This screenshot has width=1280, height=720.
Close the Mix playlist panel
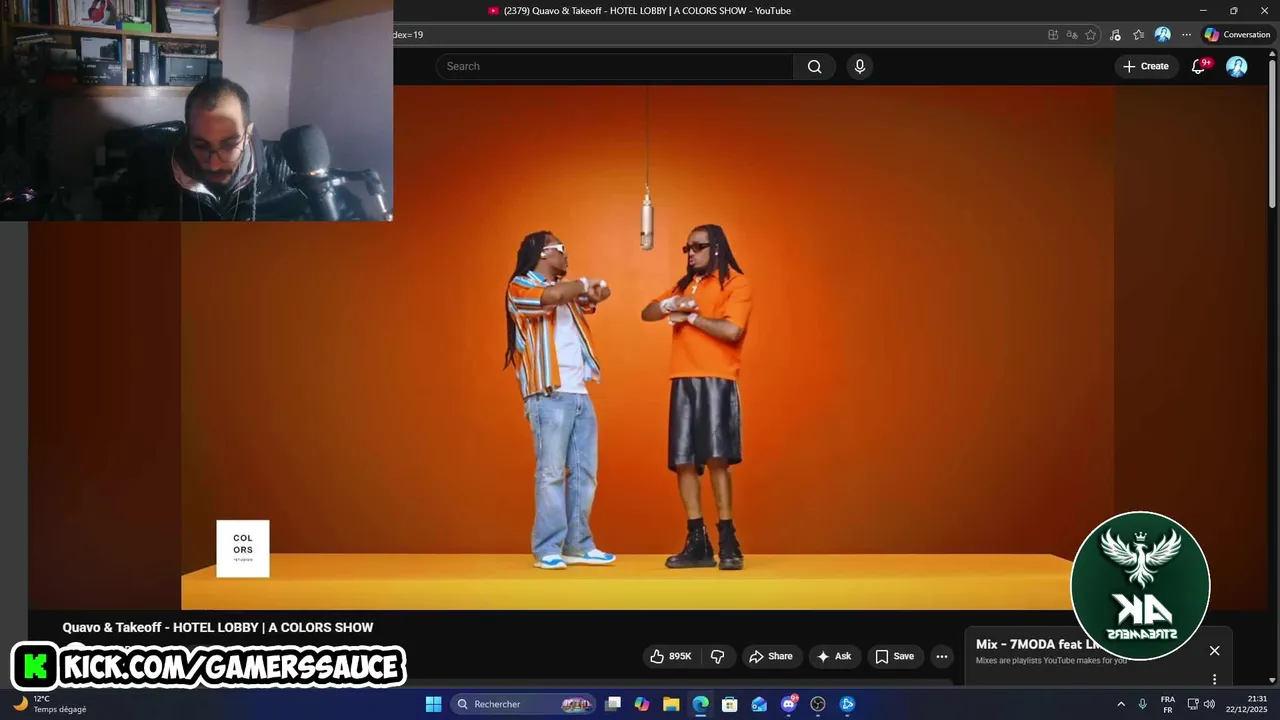(x=1214, y=651)
